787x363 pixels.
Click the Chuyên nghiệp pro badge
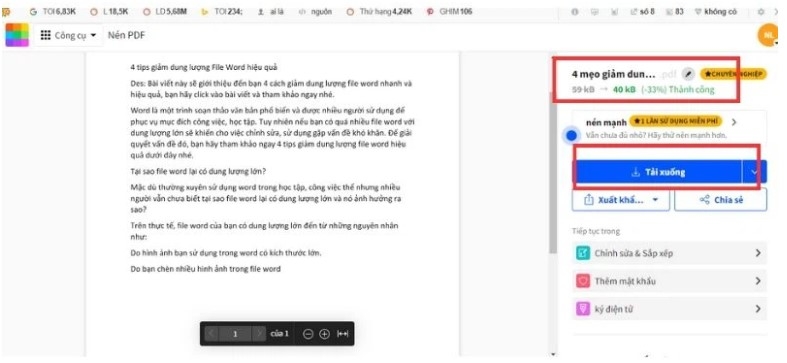pos(733,74)
